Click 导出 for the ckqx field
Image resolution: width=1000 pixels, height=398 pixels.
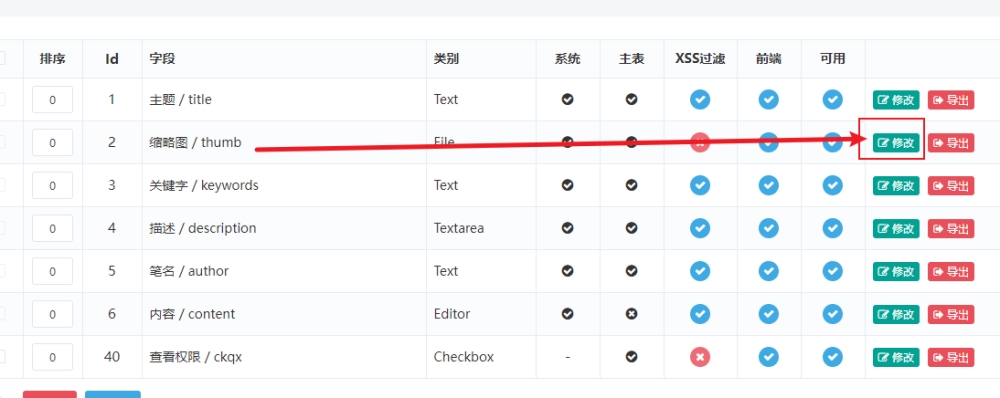click(x=951, y=357)
